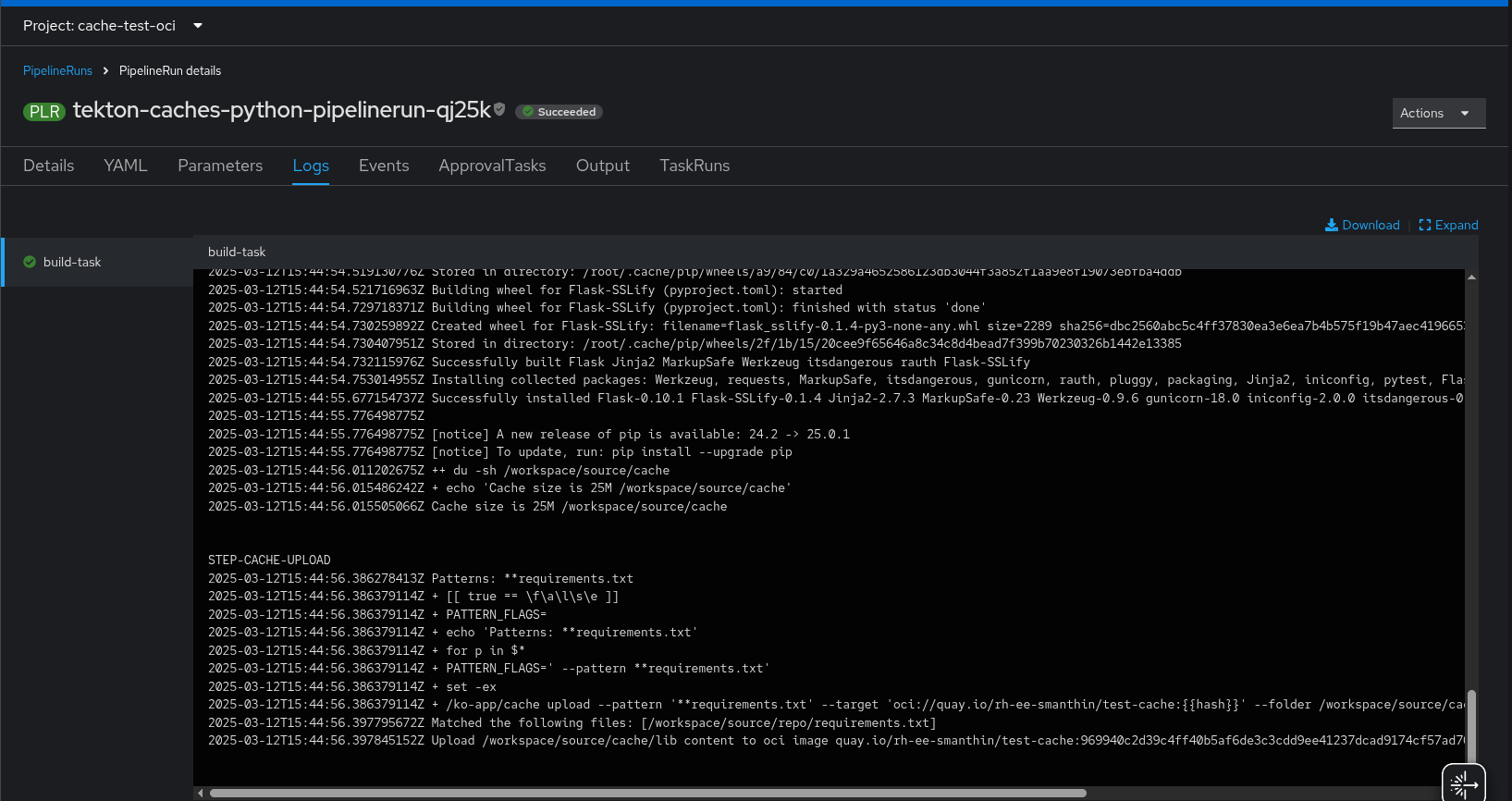Switch to the Details tab
The height and width of the screenshot is (801, 1512).
(49, 166)
